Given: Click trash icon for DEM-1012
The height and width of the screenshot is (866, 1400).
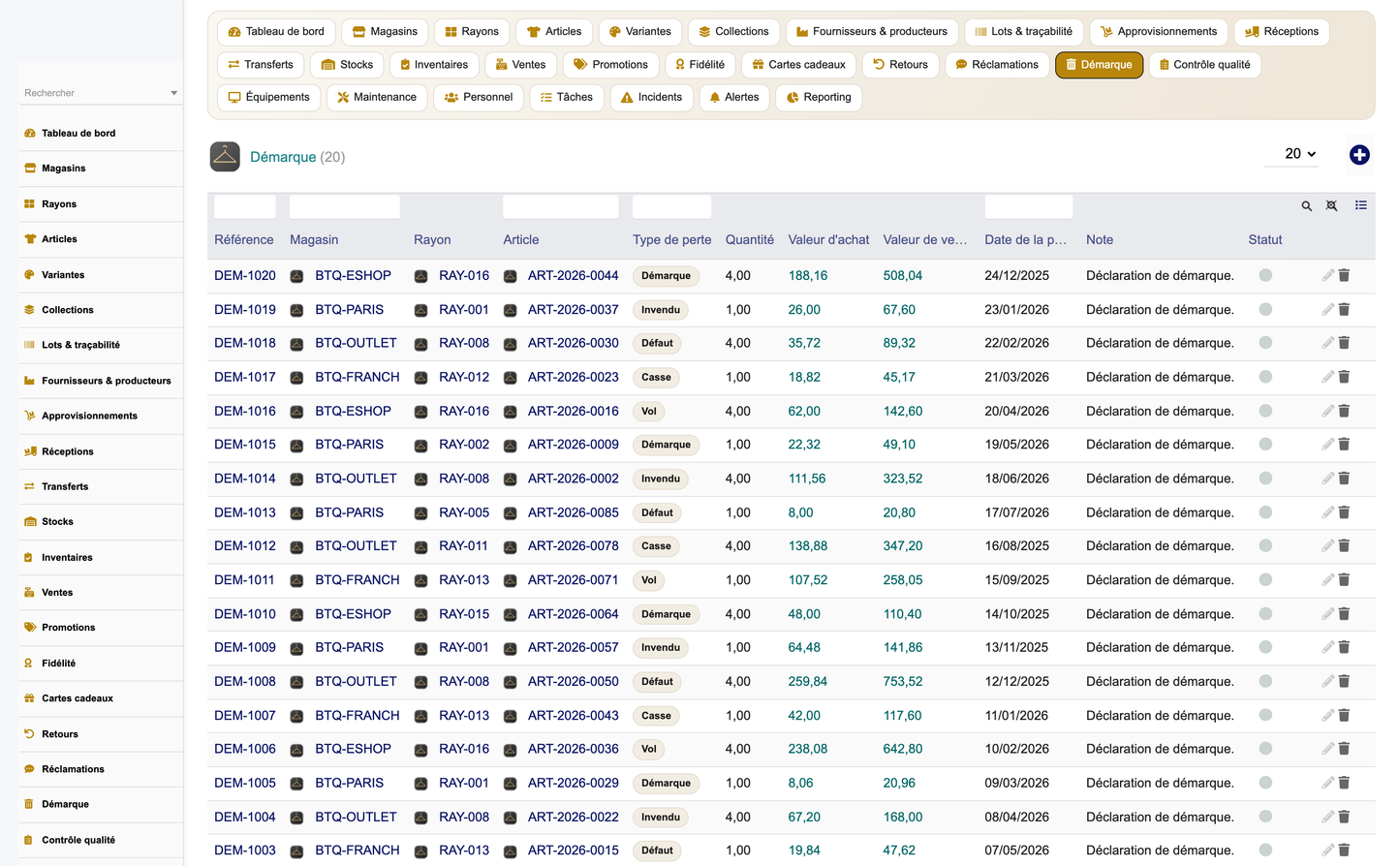Looking at the screenshot, I should 1344,546.
